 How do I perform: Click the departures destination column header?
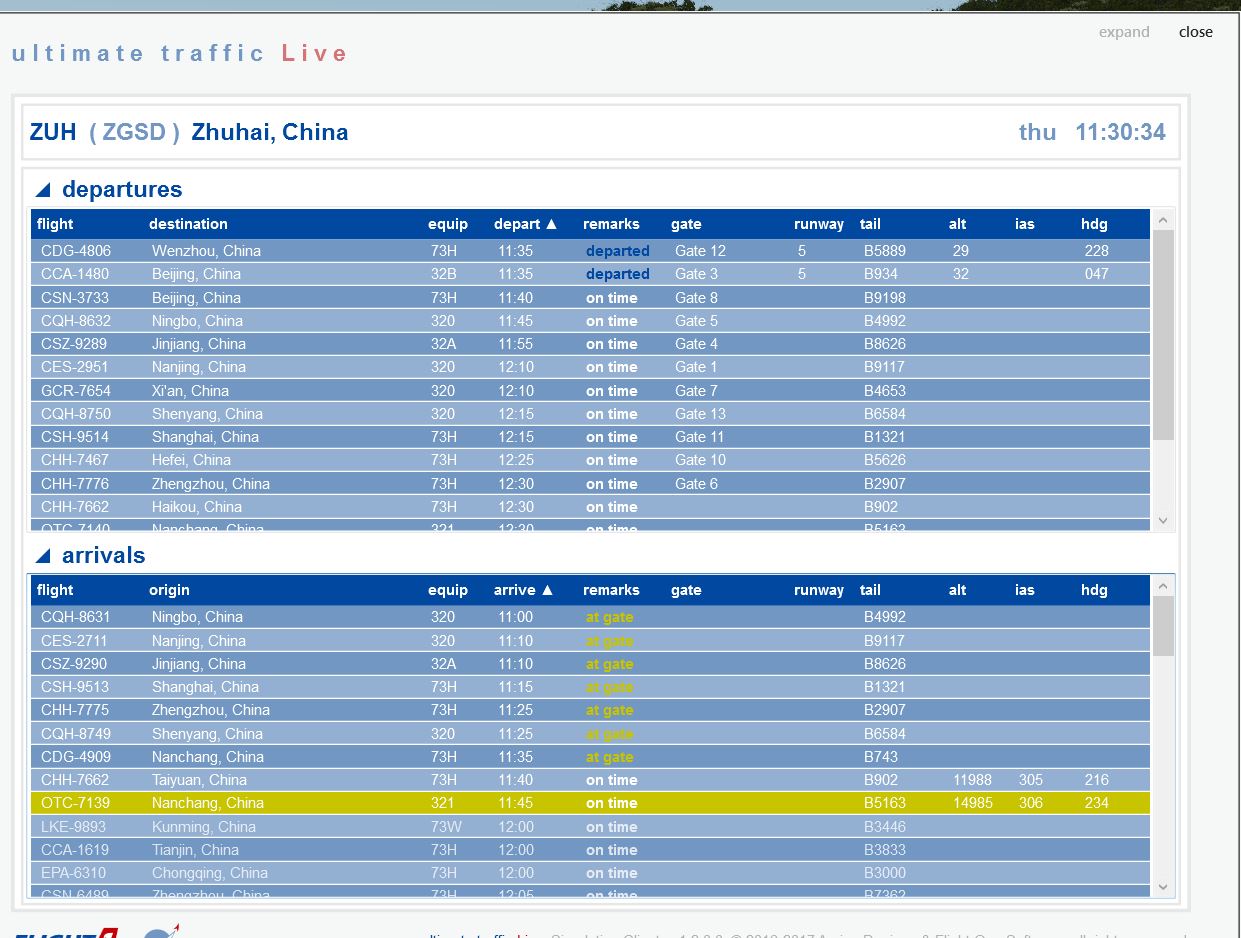[188, 224]
